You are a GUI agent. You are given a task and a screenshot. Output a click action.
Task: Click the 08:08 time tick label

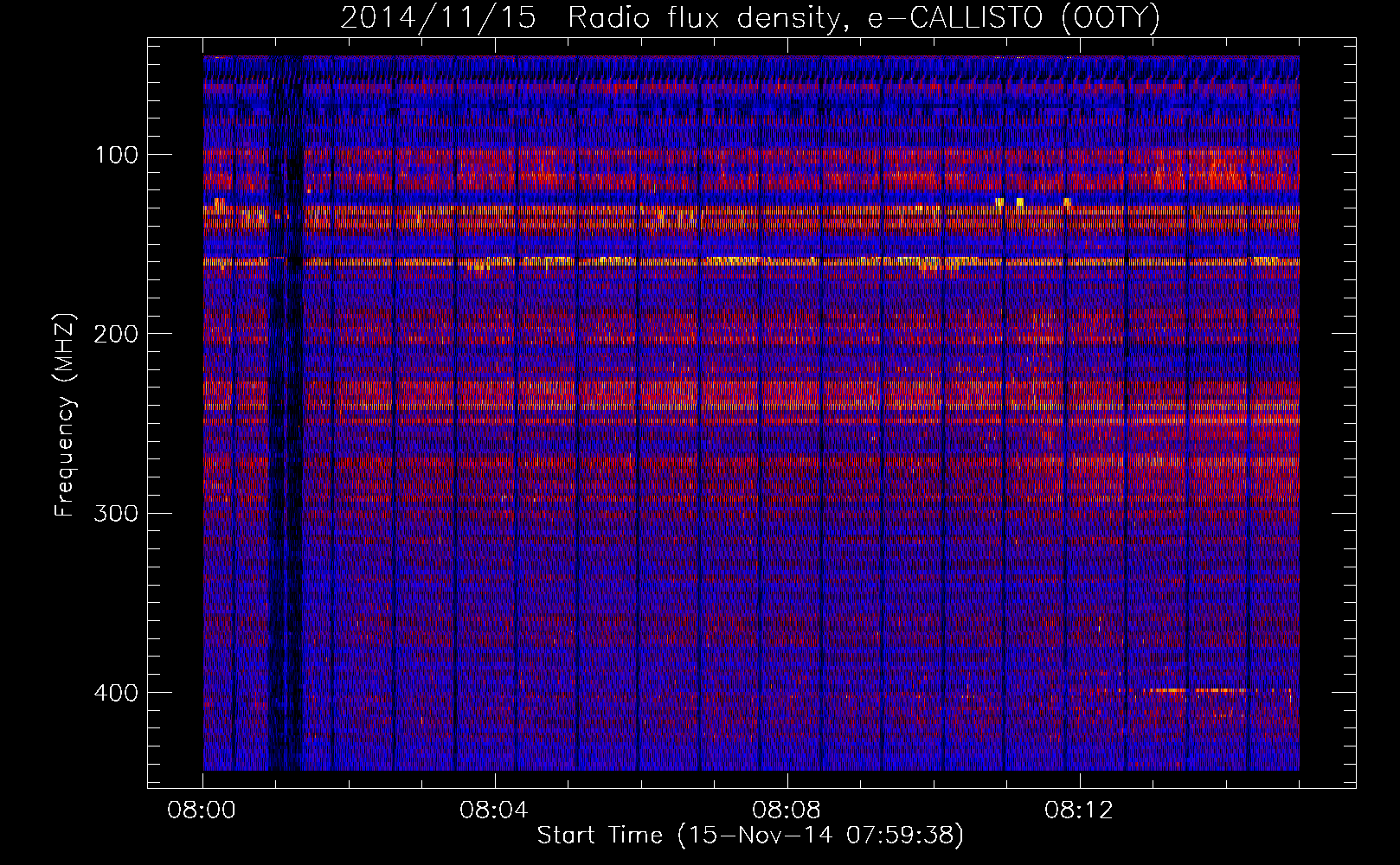click(x=787, y=810)
